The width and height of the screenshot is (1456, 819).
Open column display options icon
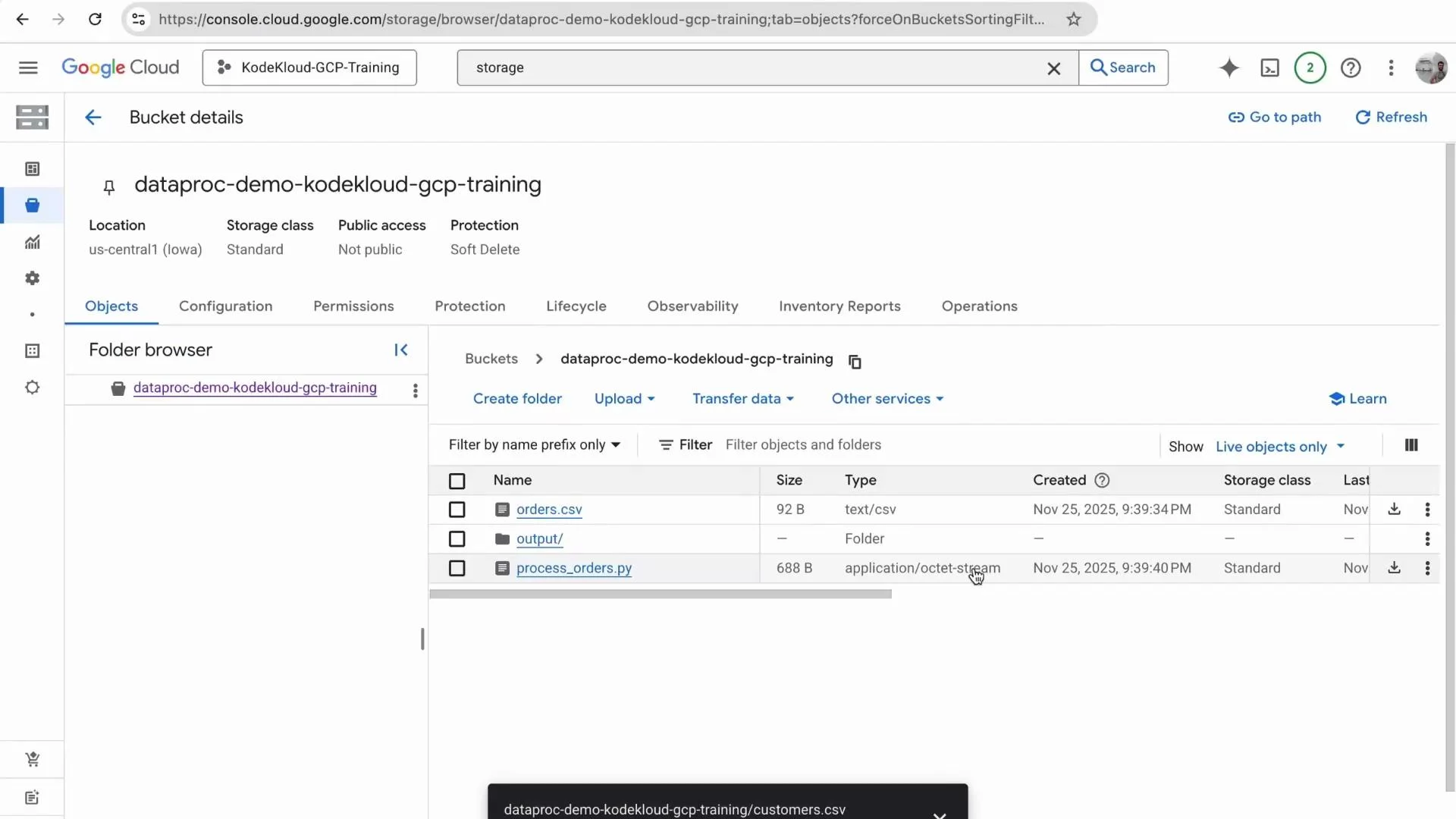click(x=1410, y=445)
